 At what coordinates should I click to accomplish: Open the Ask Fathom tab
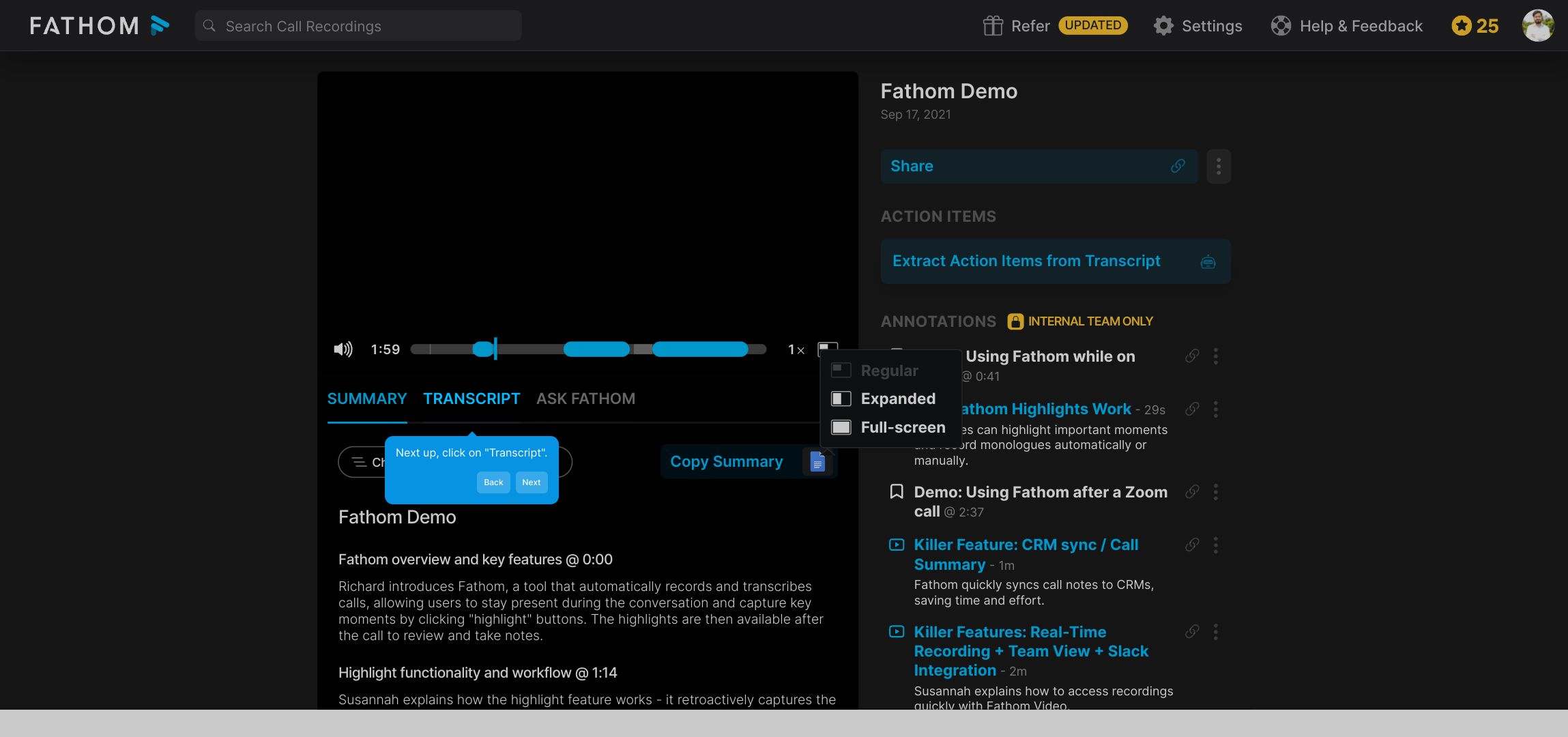585,399
